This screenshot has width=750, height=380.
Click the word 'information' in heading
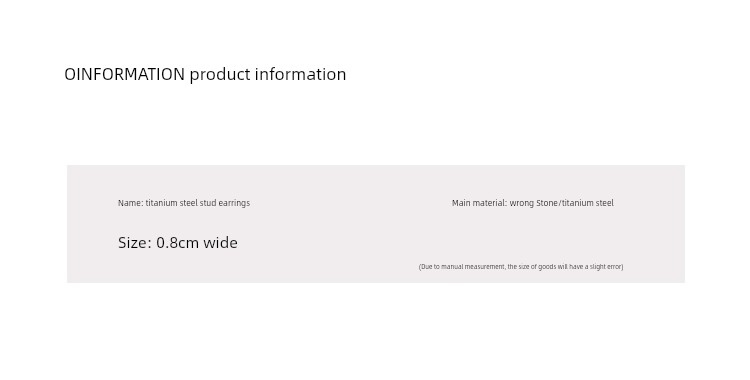[x=300, y=74]
